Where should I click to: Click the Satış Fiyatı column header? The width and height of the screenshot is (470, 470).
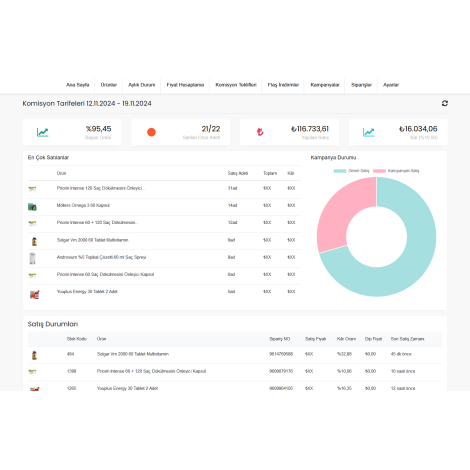(x=315, y=339)
